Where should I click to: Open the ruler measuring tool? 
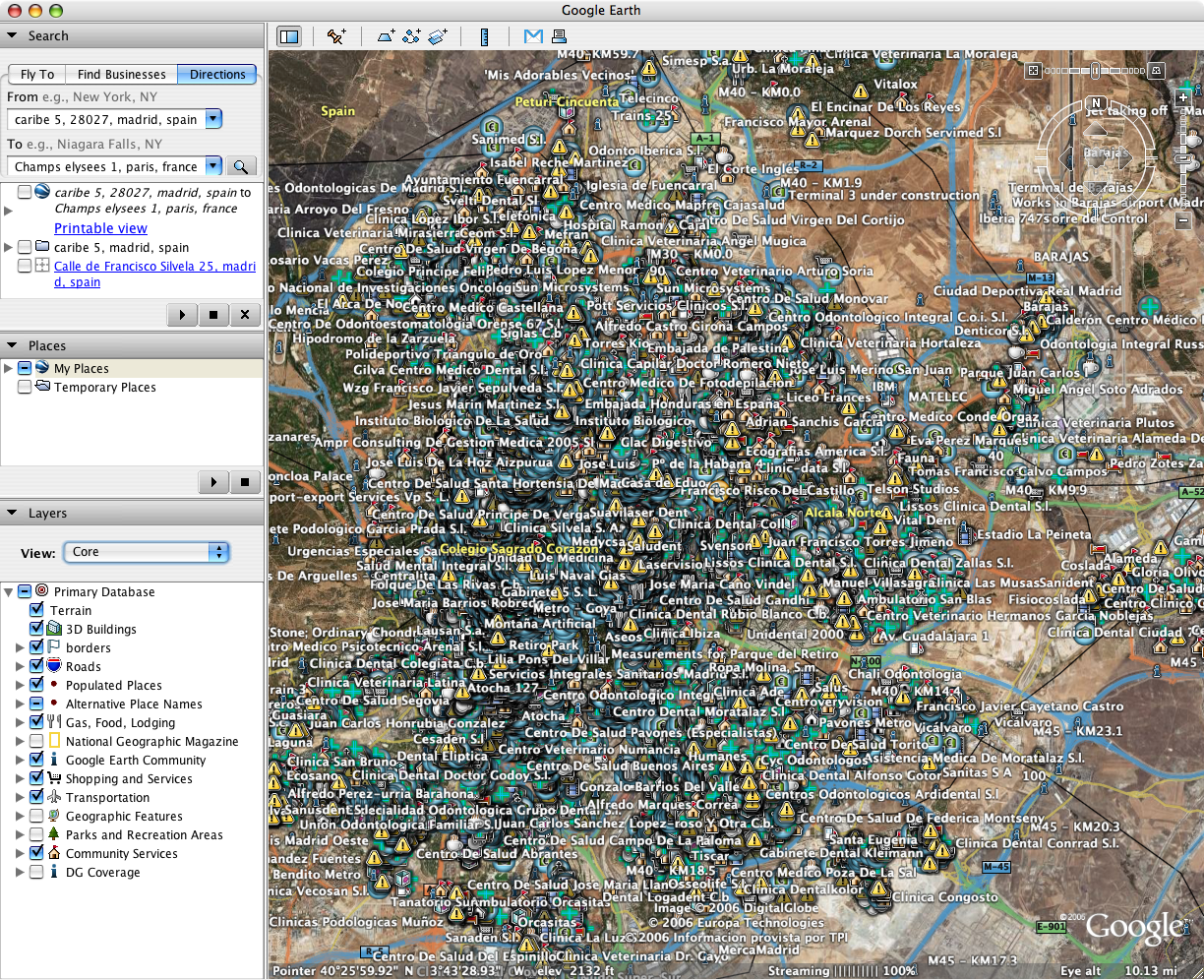click(x=484, y=36)
